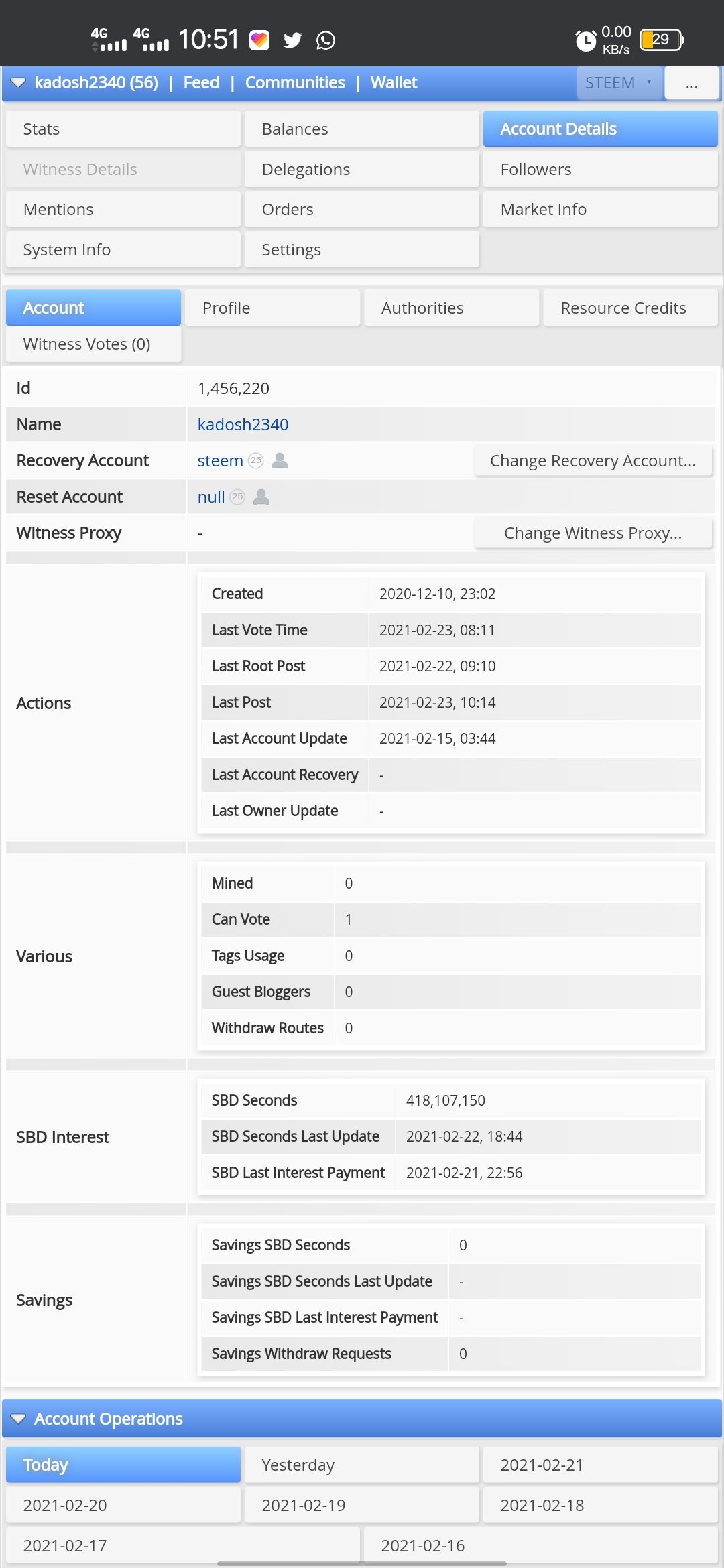Click the Last Post value 2021-02-23, 10:14
The image size is (724, 1568).
[x=437, y=702]
